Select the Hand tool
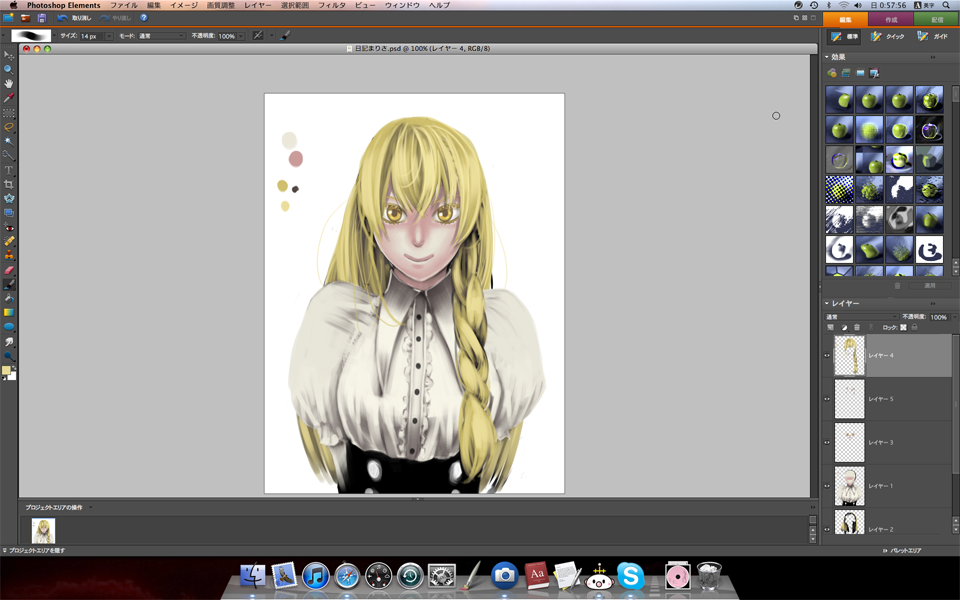The image size is (960, 600). [9, 84]
